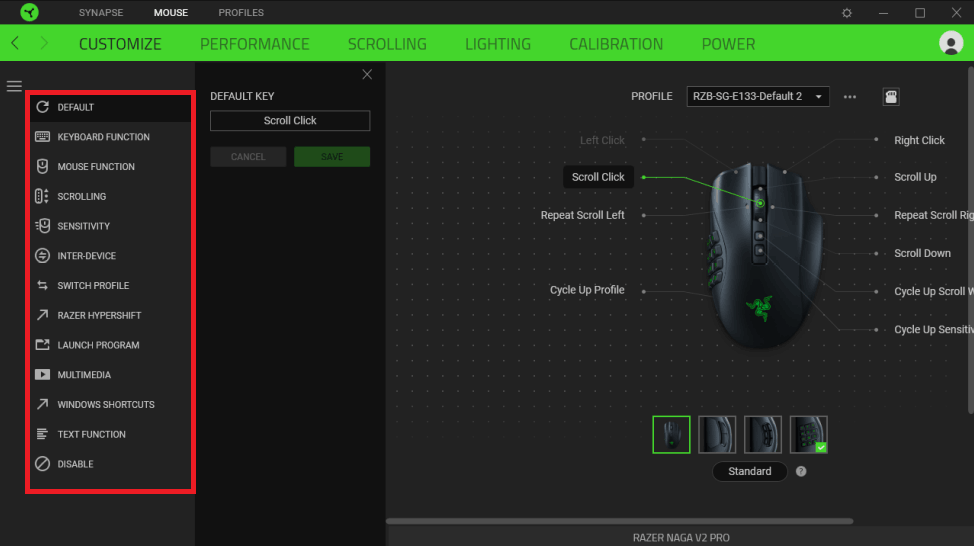
Task: Select Cycle Up Profile assignment
Action: 586,290
